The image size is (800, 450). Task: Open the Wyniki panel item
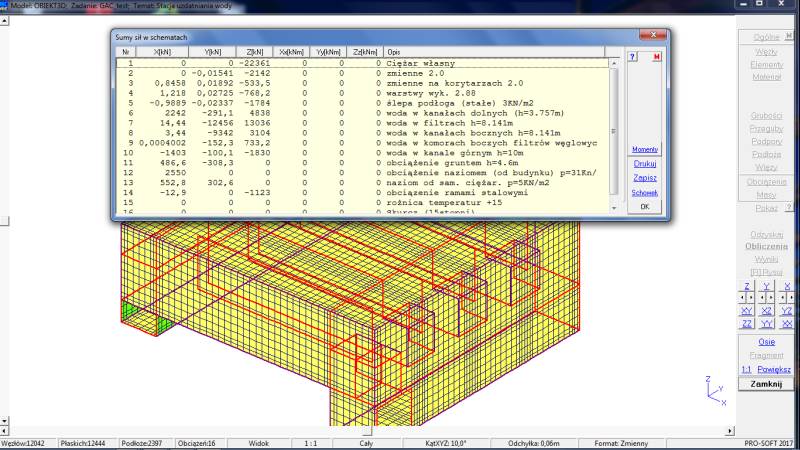[x=766, y=259]
